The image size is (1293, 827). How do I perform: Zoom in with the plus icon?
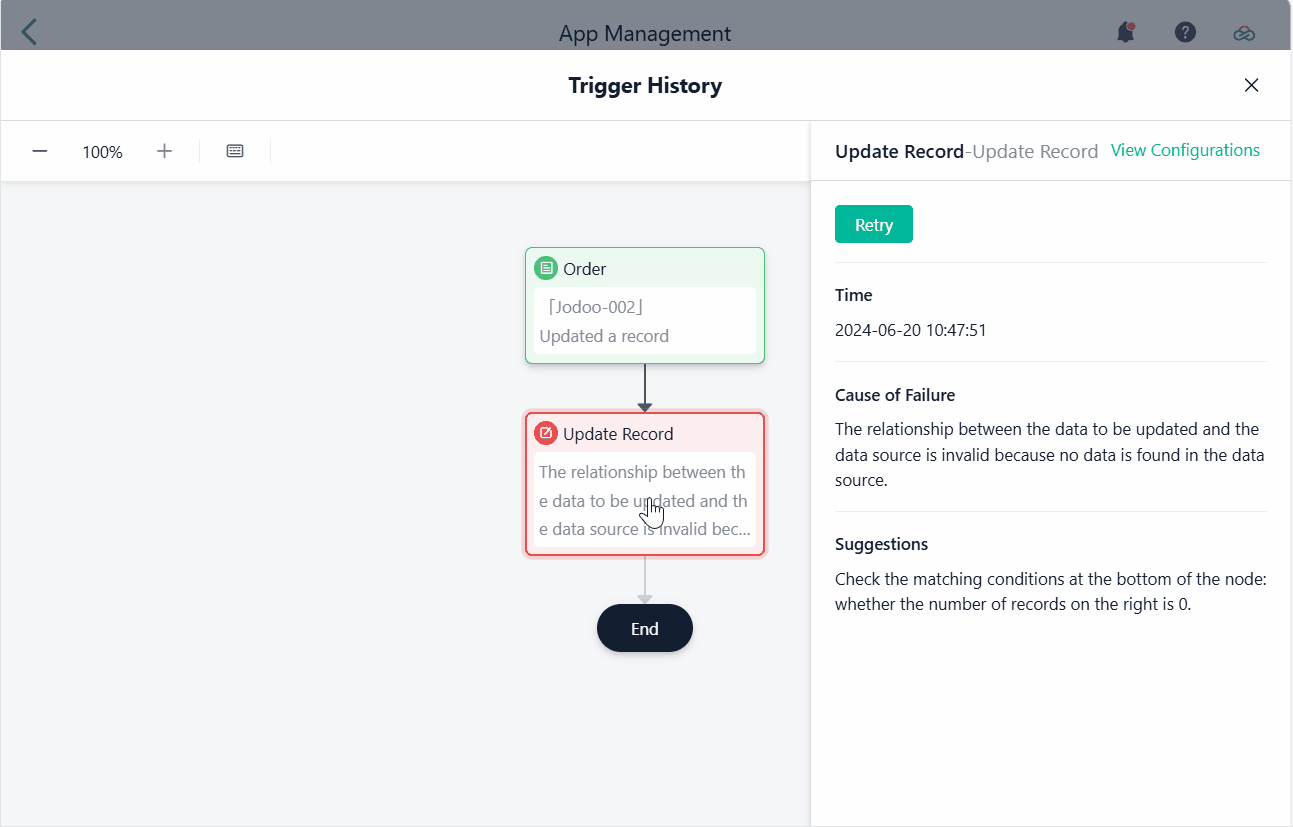click(165, 151)
